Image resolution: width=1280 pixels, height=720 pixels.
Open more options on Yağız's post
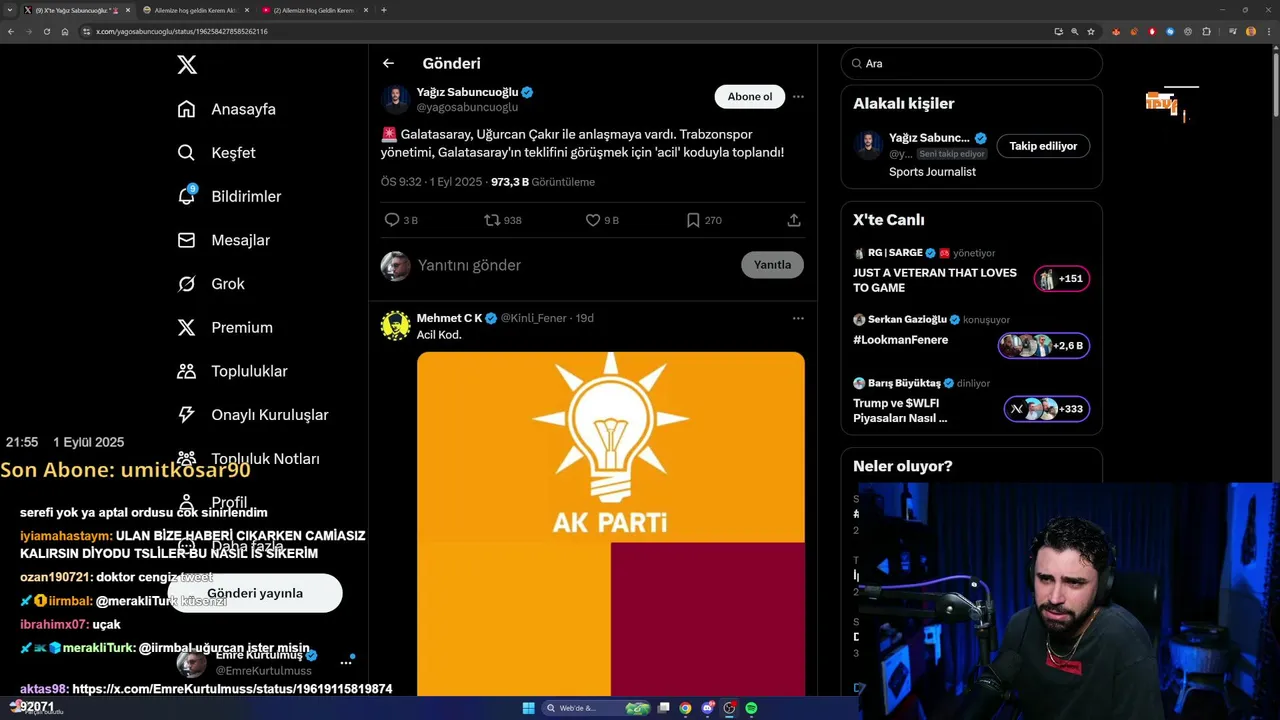pyautogui.click(x=798, y=97)
